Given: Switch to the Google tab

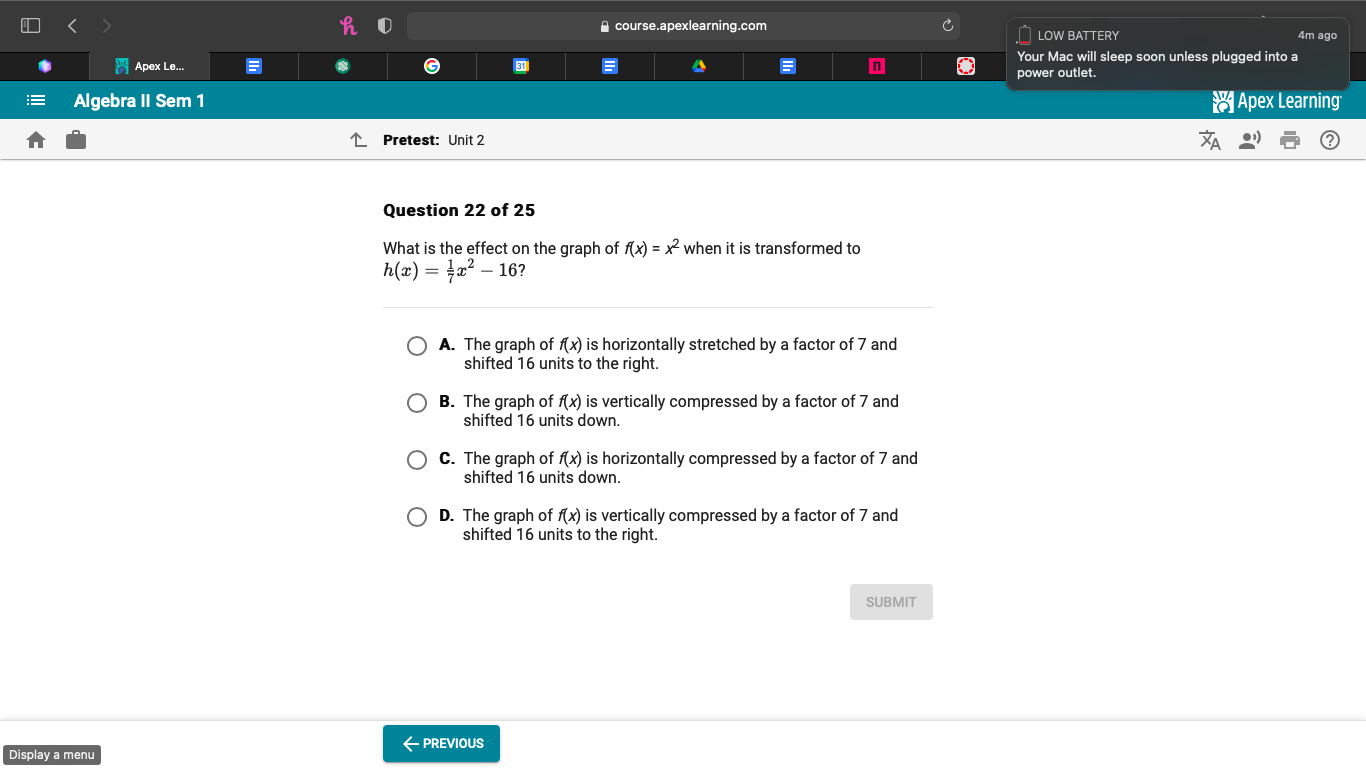Looking at the screenshot, I should [431, 66].
